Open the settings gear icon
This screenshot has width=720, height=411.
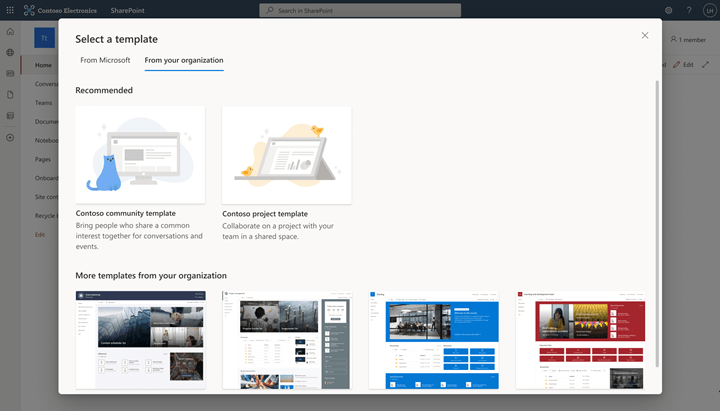click(x=669, y=10)
